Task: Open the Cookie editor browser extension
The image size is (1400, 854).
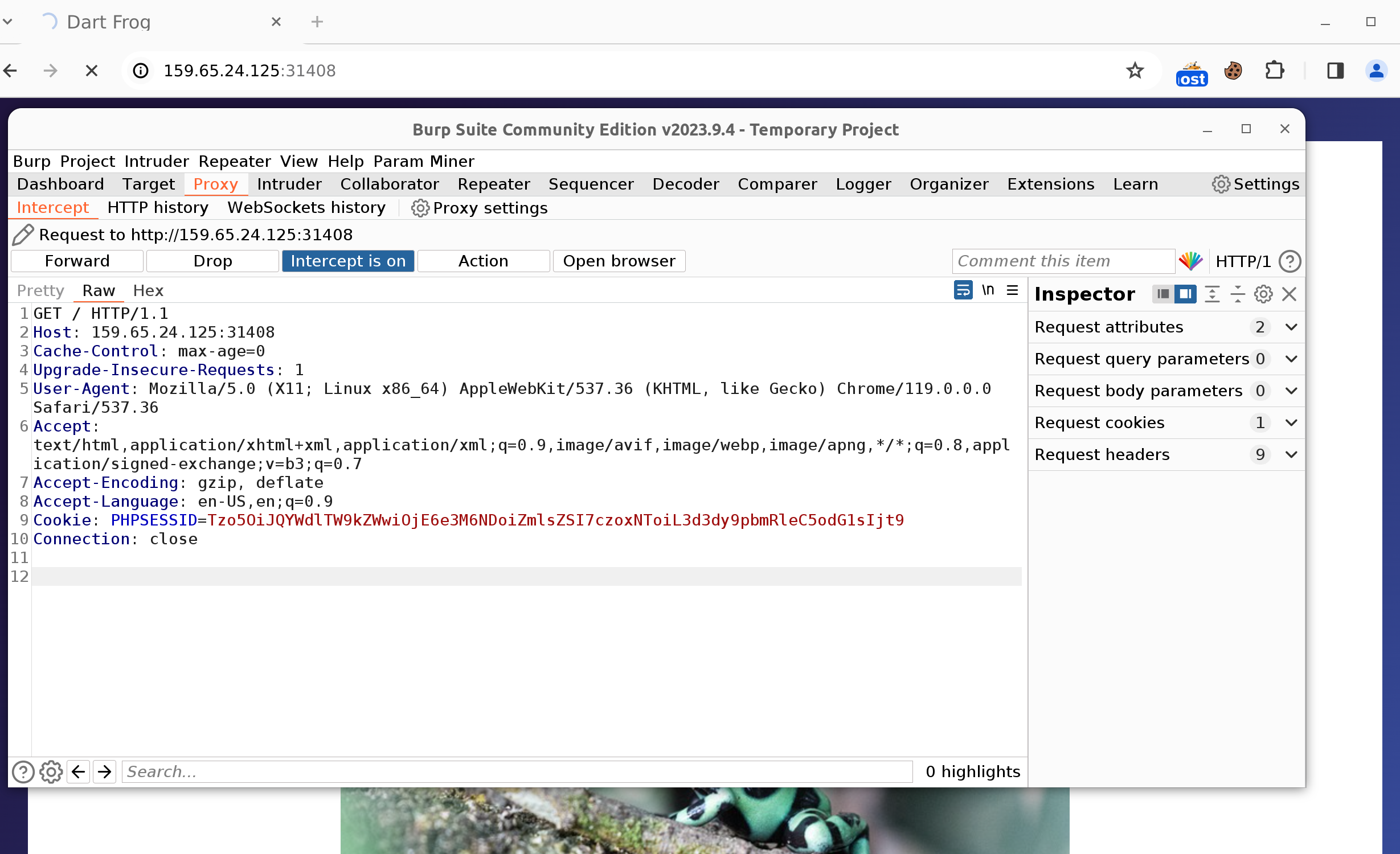Action: pyautogui.click(x=1233, y=71)
